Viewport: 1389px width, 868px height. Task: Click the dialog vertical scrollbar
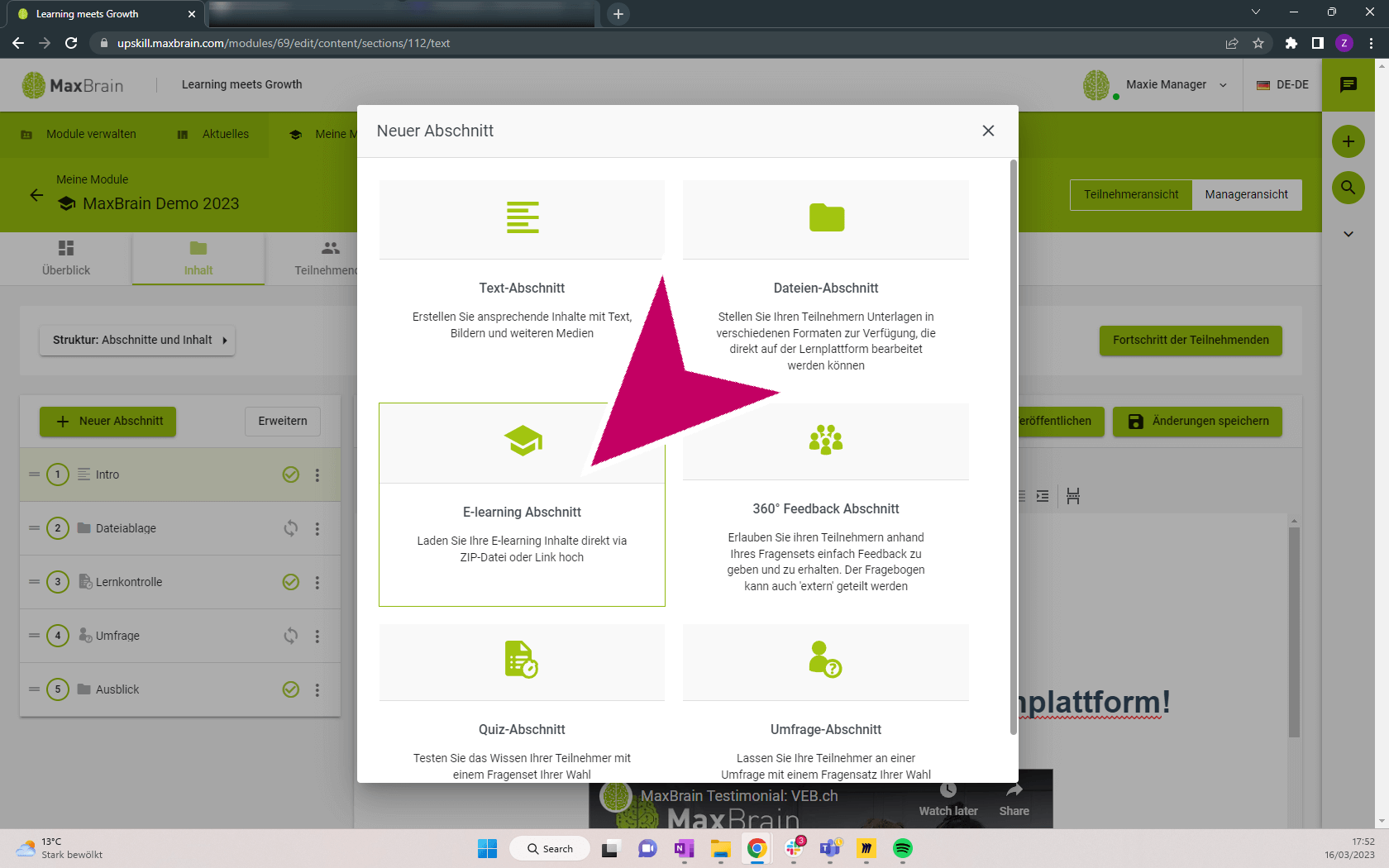(x=1014, y=446)
